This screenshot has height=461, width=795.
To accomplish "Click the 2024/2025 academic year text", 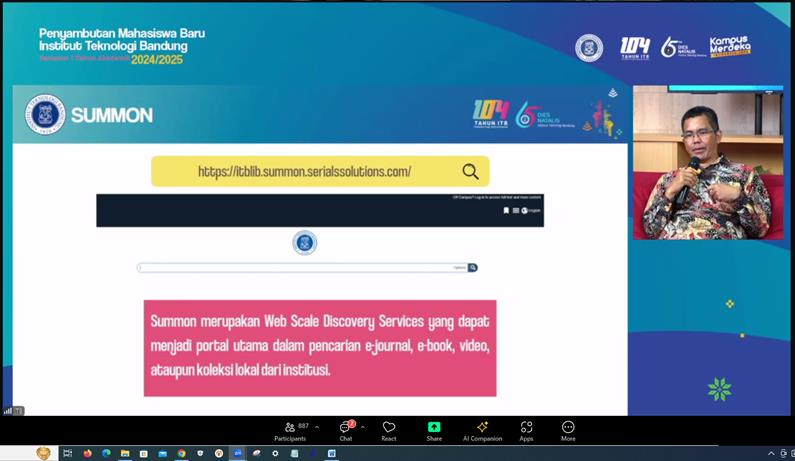I will (x=157, y=60).
